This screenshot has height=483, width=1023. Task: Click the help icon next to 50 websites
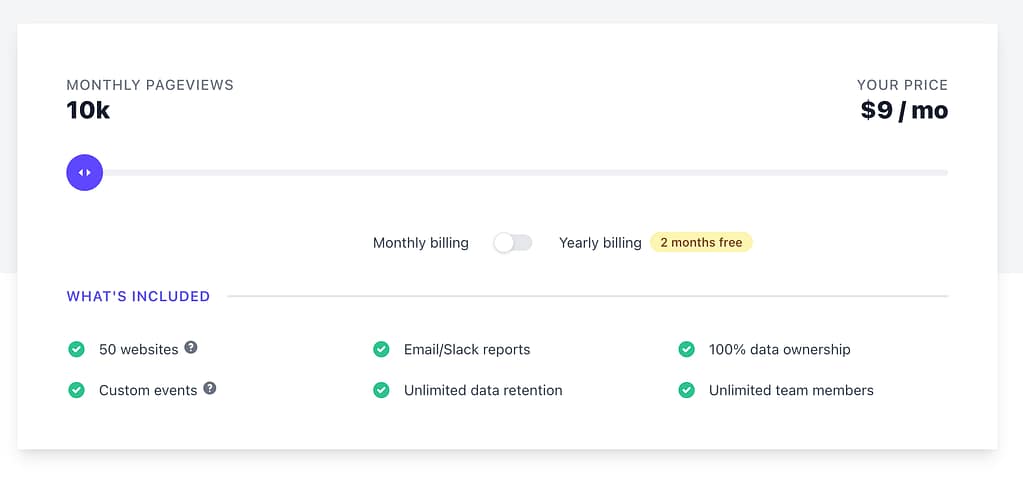coord(191,348)
